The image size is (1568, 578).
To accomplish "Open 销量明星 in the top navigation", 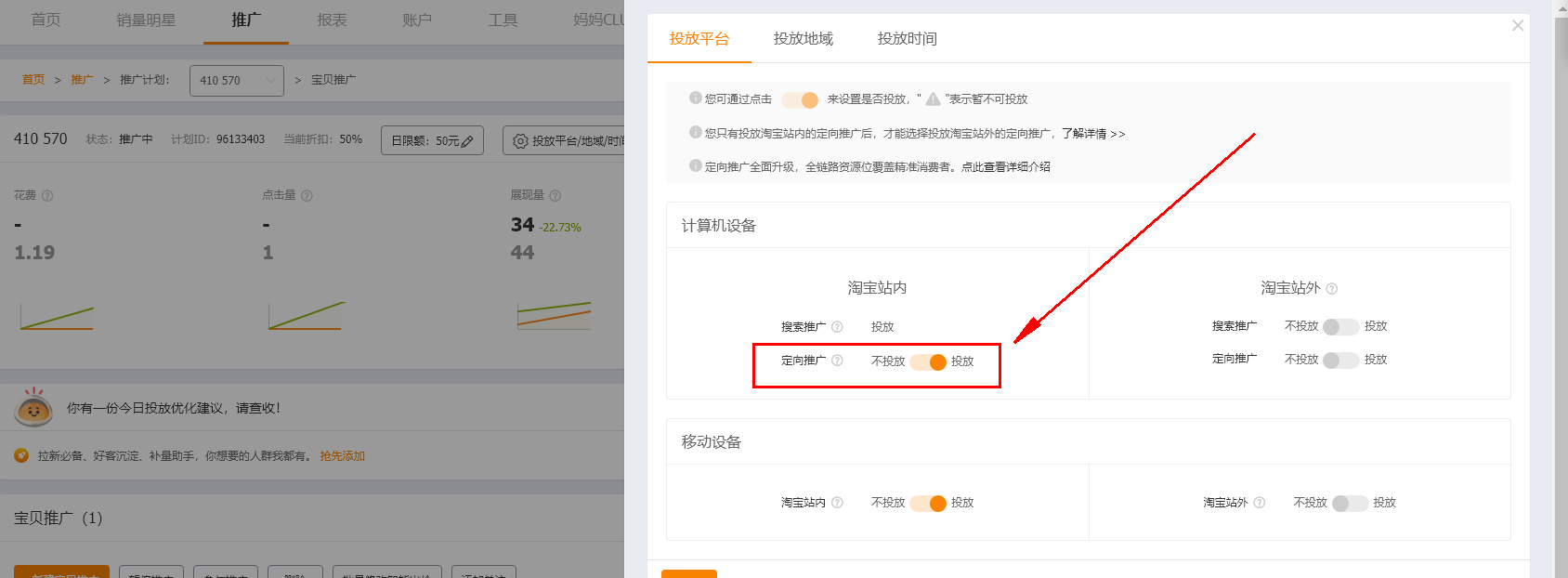I will click(x=146, y=20).
